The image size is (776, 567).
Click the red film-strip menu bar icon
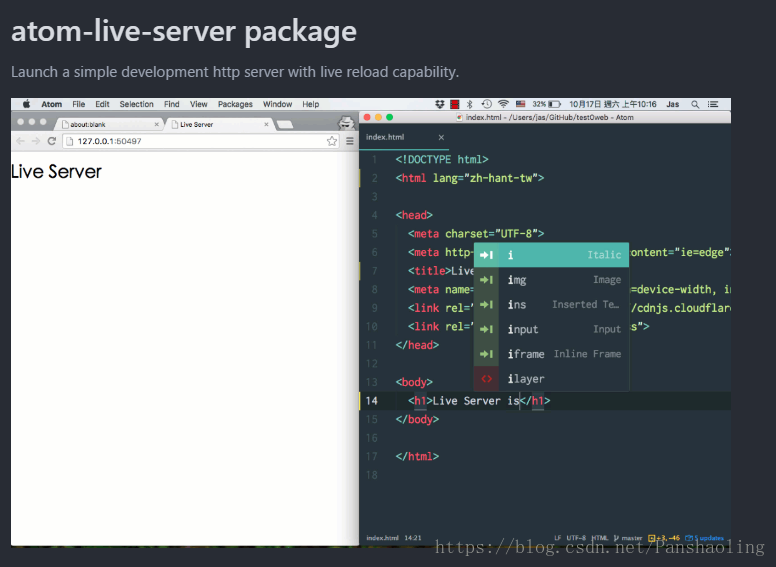454,104
